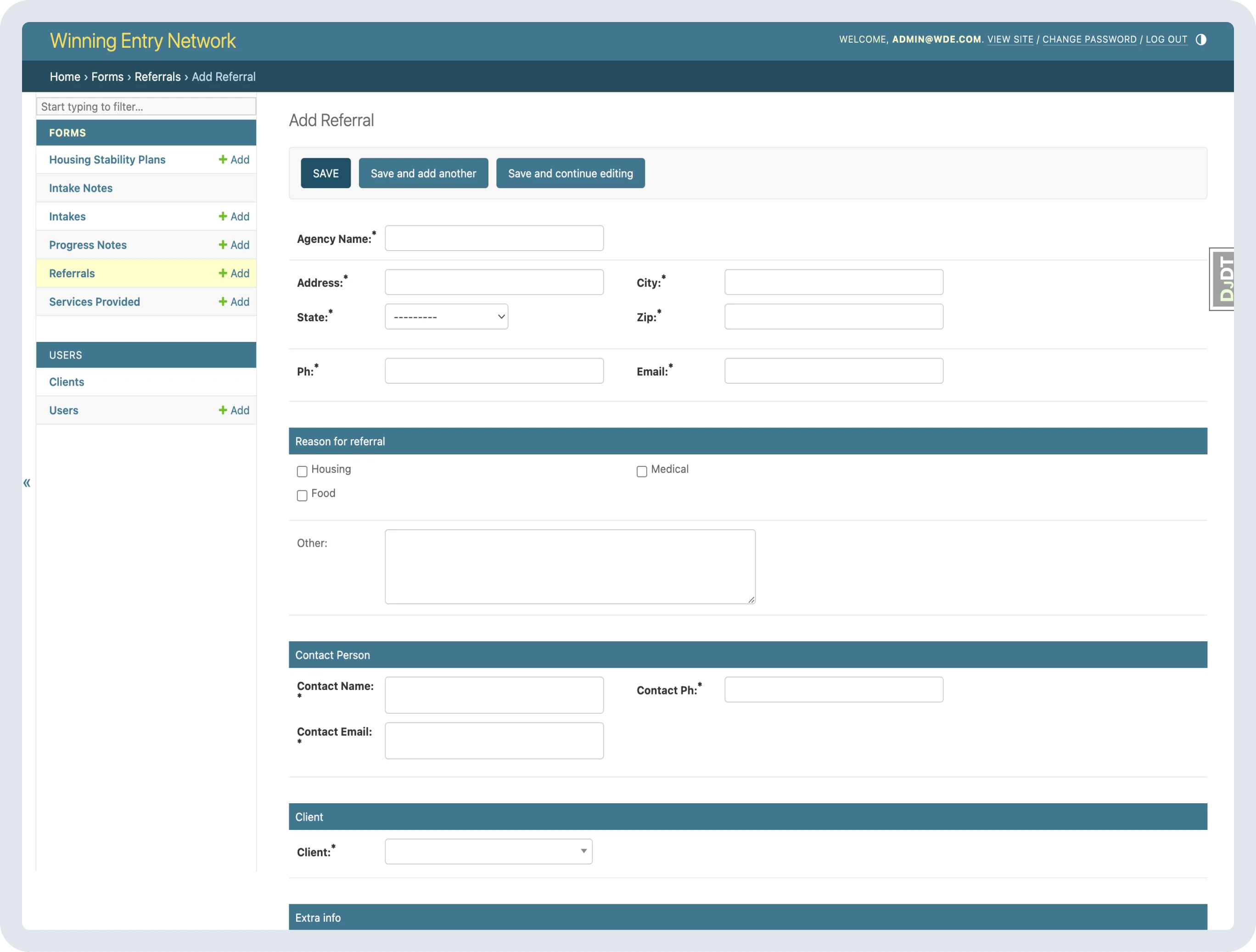Viewport: 1256px width, 952px height.
Task: Click the USERS section header
Action: tap(146, 355)
